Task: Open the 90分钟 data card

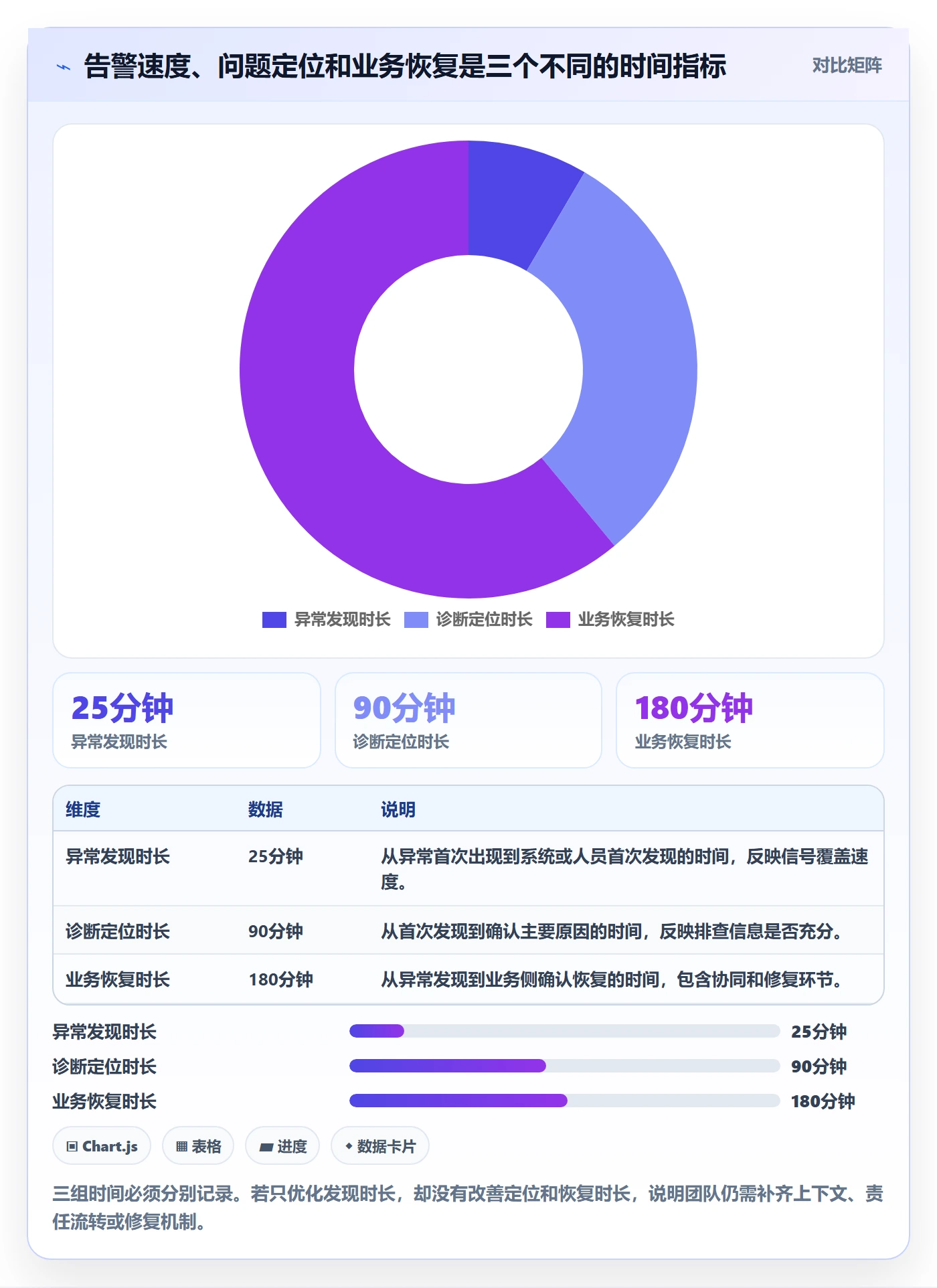Action: 468,720
